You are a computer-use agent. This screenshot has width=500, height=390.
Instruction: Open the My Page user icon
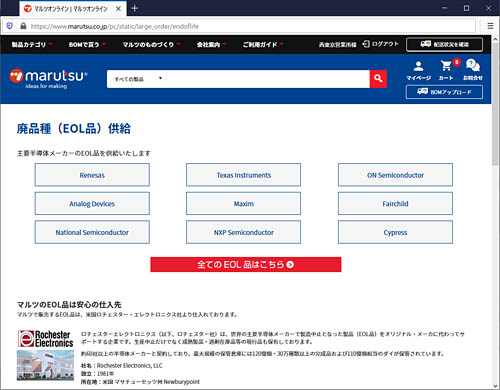tap(418, 70)
